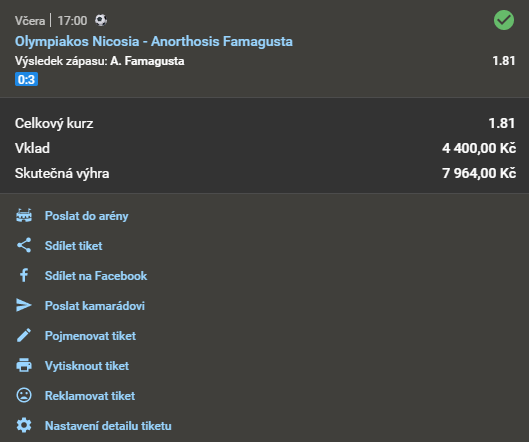The height and width of the screenshot is (442, 529).
Task: Click the soccer ball sport icon
Action: click(101, 20)
